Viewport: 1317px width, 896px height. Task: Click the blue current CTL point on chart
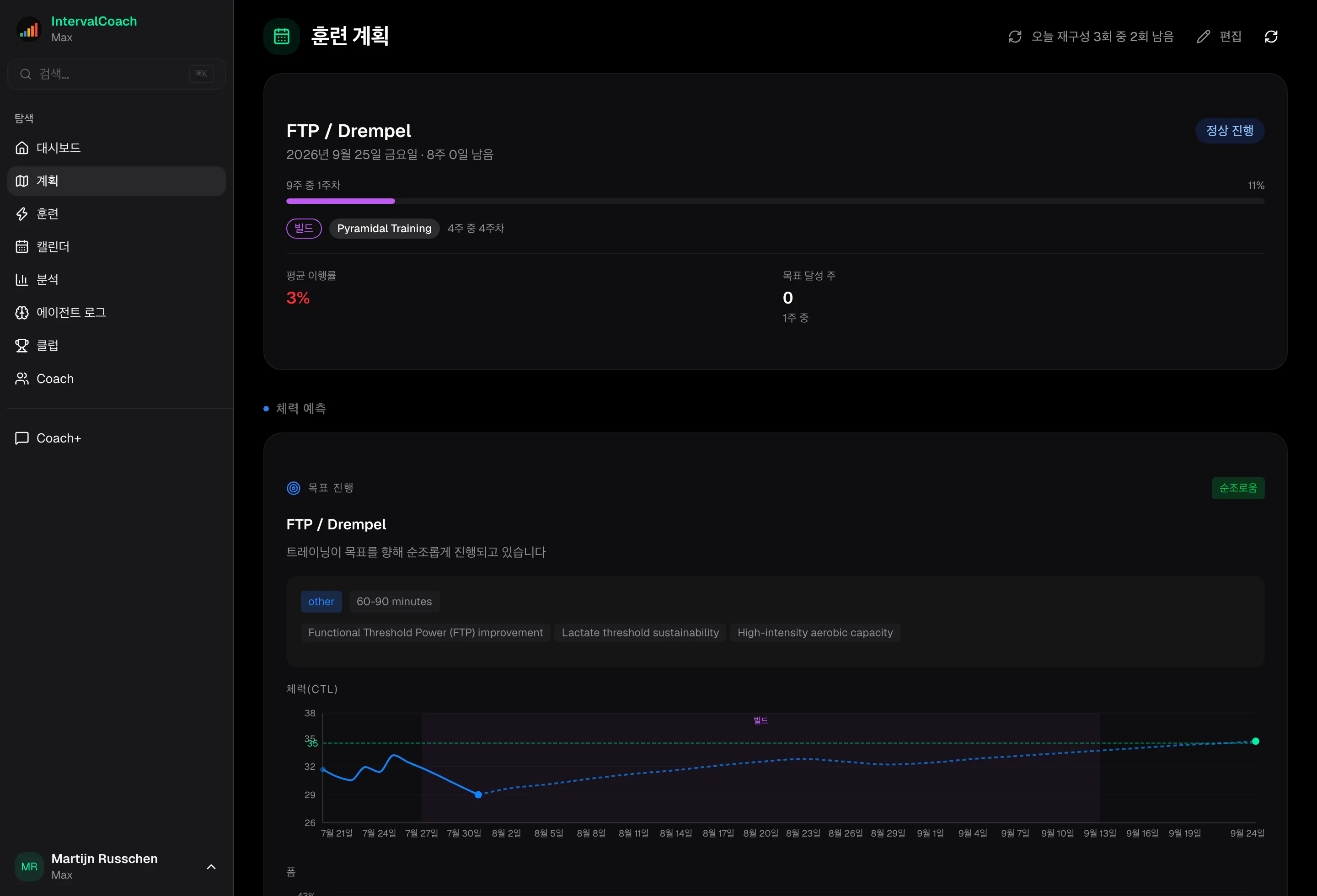478,795
